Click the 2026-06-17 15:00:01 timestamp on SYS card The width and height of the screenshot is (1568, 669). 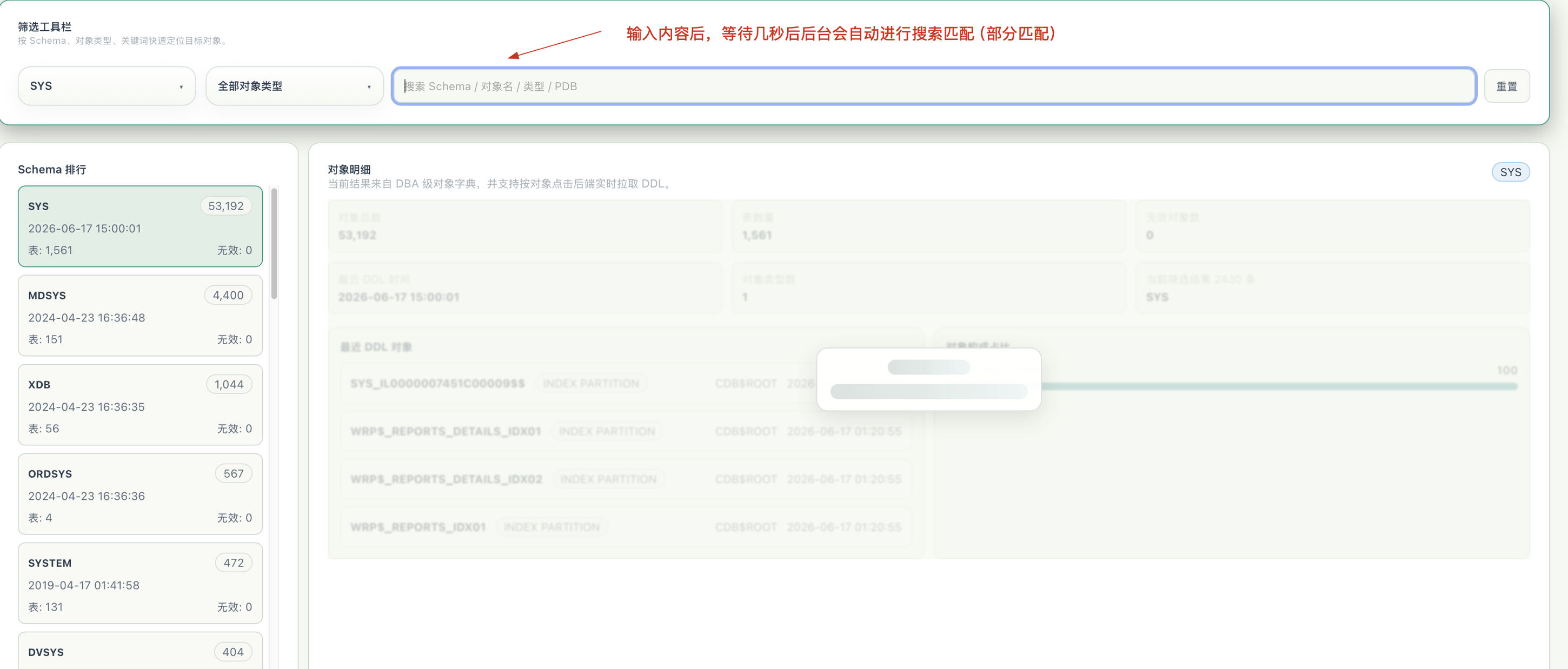point(84,229)
